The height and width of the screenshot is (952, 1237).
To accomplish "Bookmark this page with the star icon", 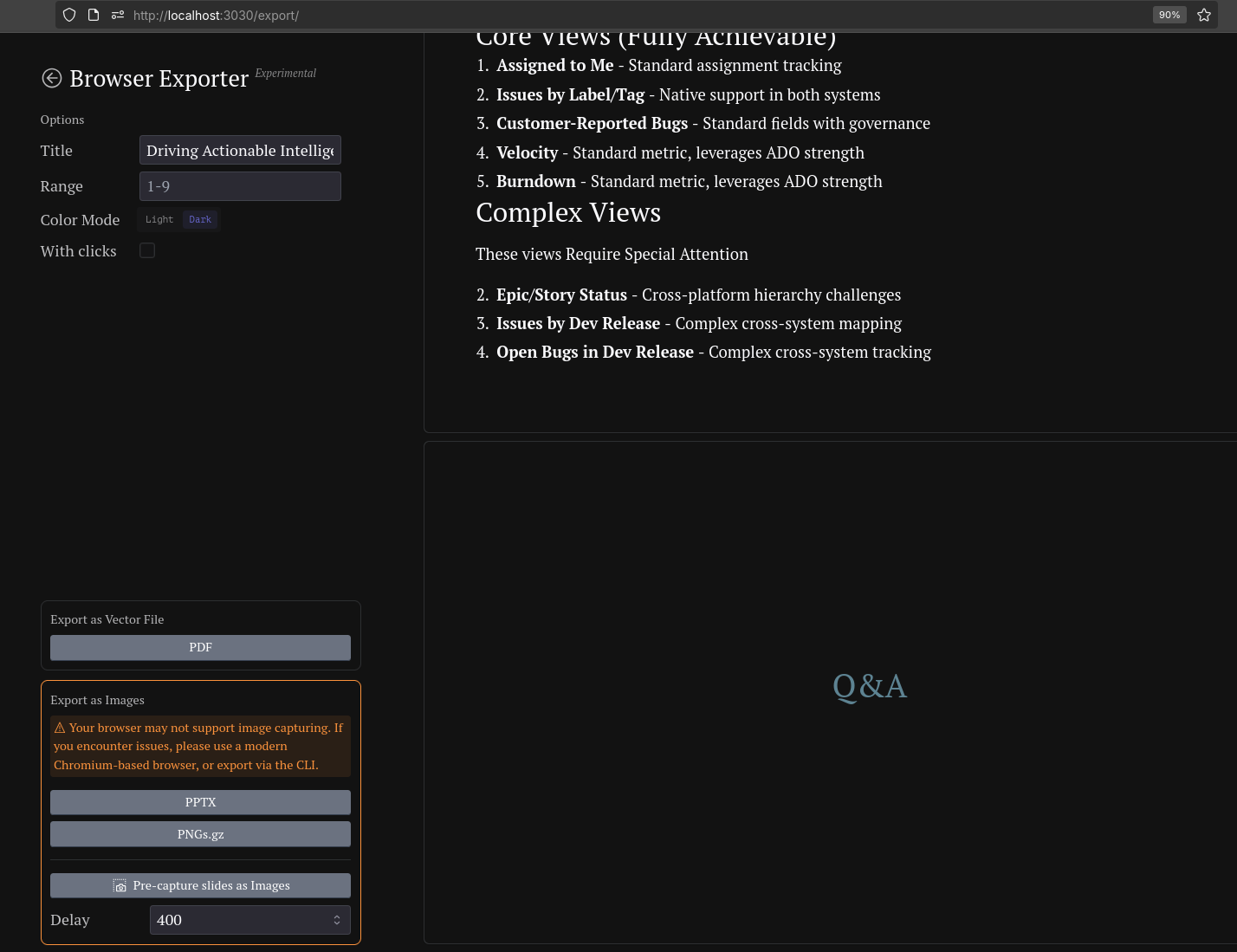I will (1204, 15).
